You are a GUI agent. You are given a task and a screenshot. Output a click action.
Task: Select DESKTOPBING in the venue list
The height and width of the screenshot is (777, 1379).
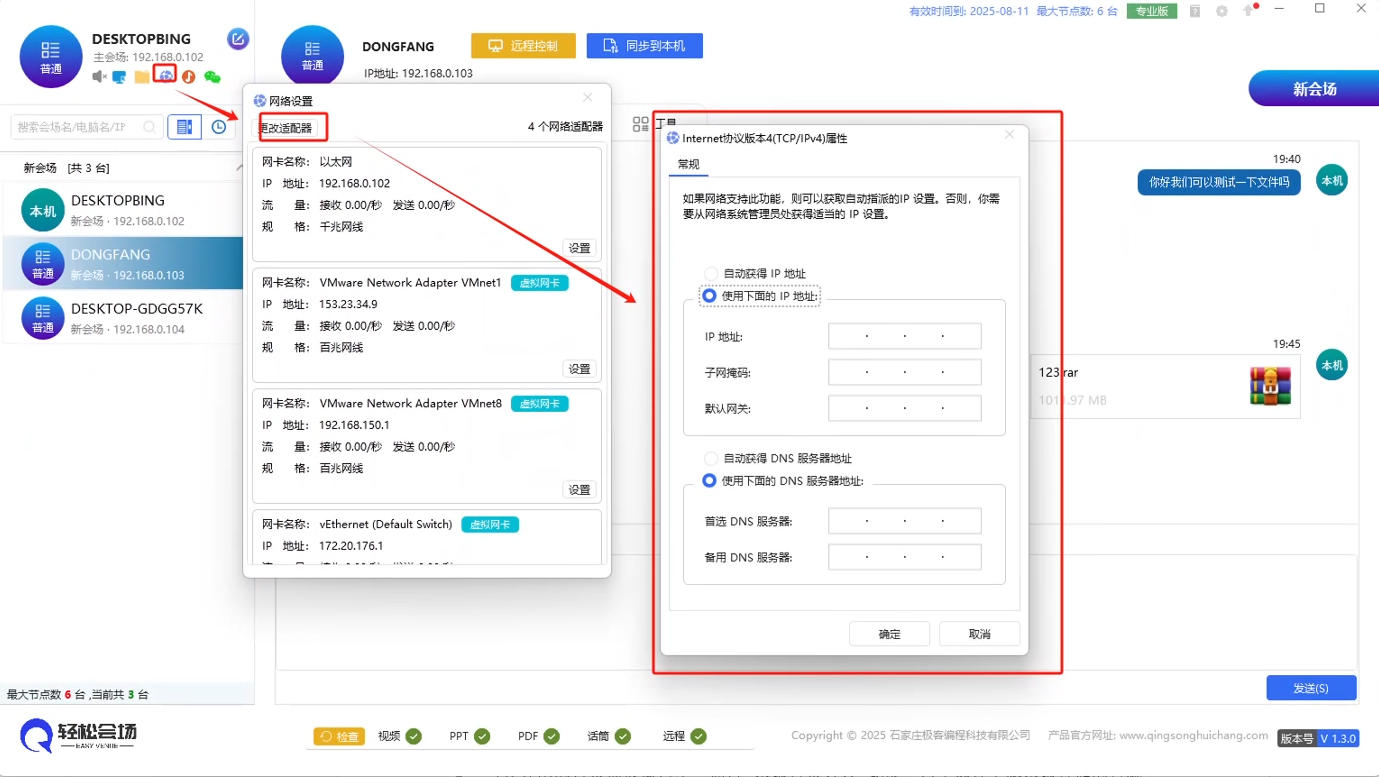[122, 210]
